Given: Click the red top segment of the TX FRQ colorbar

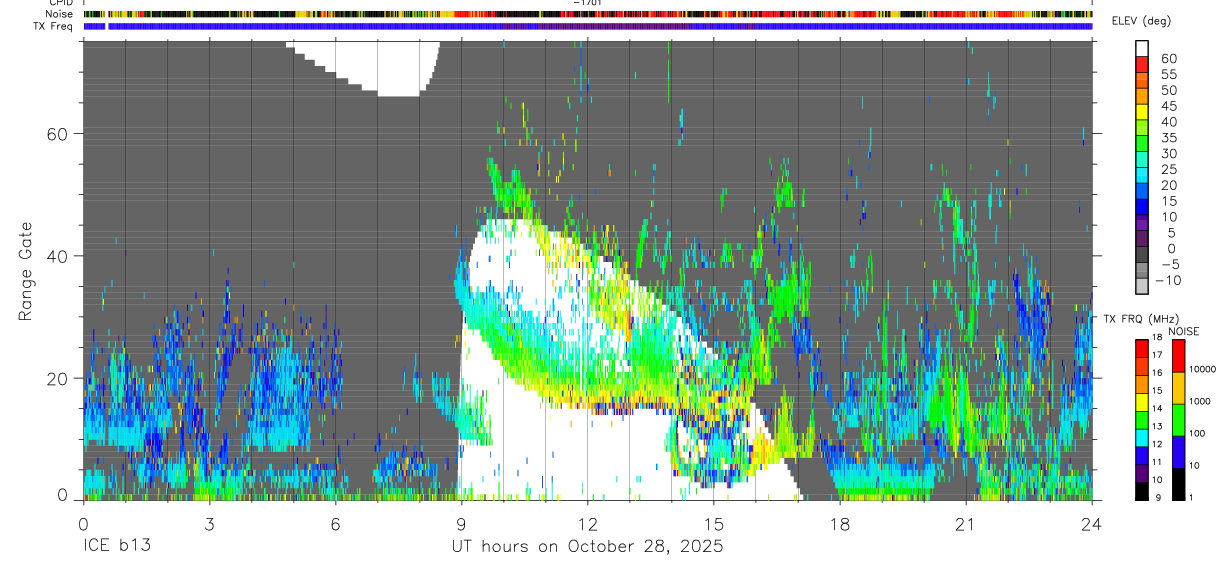Looking at the screenshot, I should (1142, 349).
